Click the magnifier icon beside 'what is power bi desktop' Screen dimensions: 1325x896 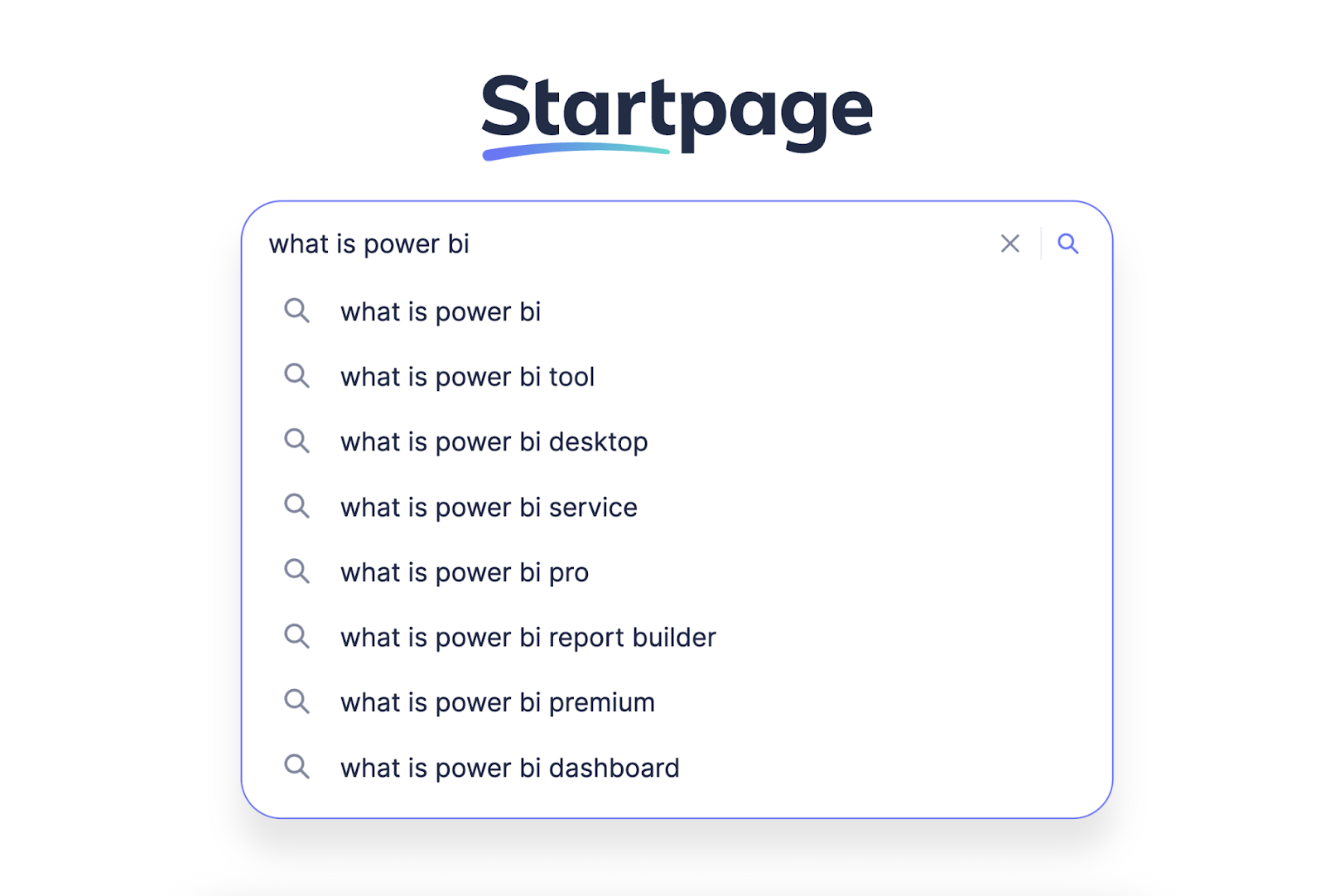296,441
